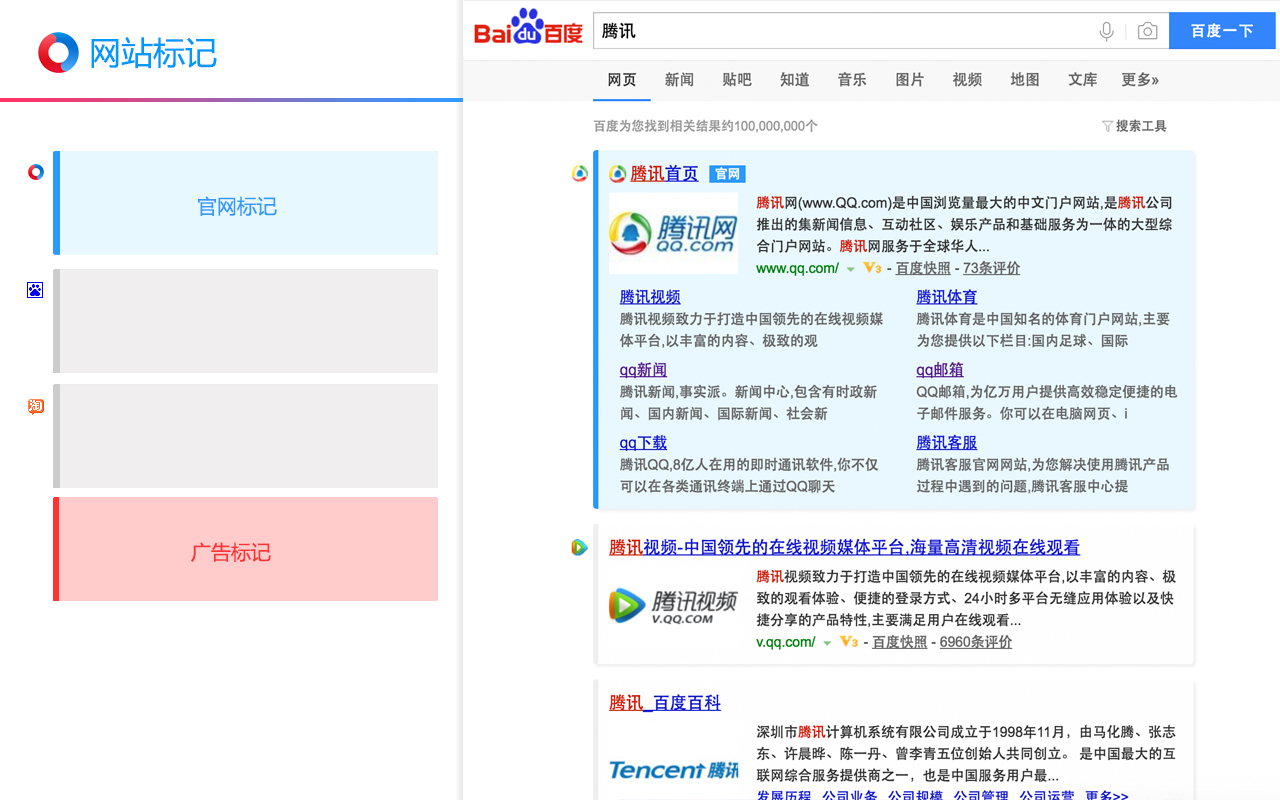Switch to the 音乐 tab

852,80
